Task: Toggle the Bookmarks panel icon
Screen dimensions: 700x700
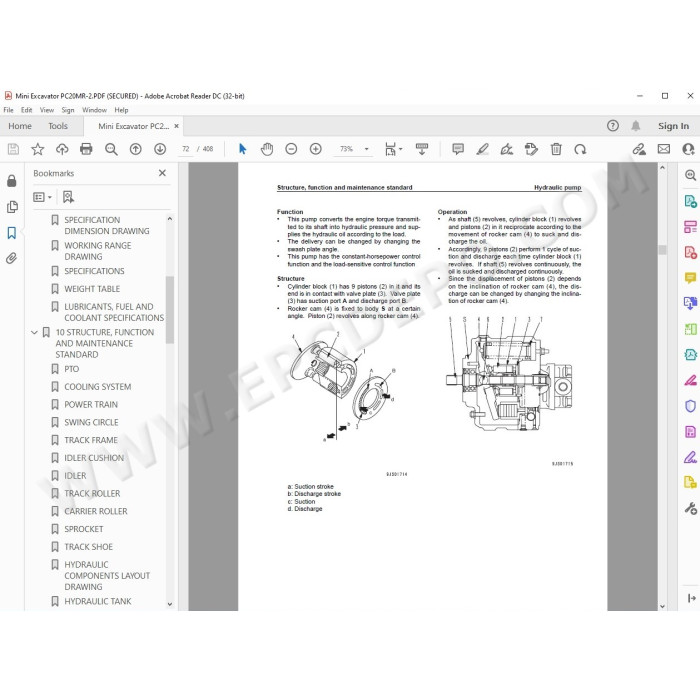Action: [12, 233]
